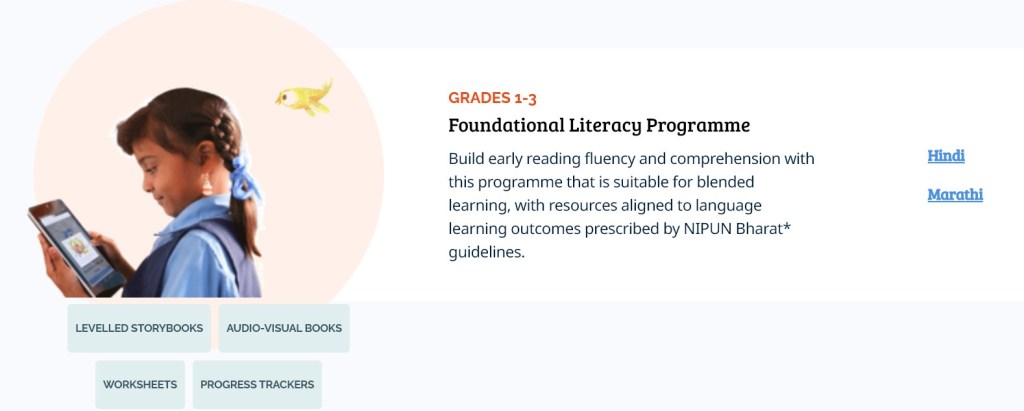Image resolution: width=1024 pixels, height=411 pixels.
Task: Open the Progress Trackers tag
Action: point(257,384)
